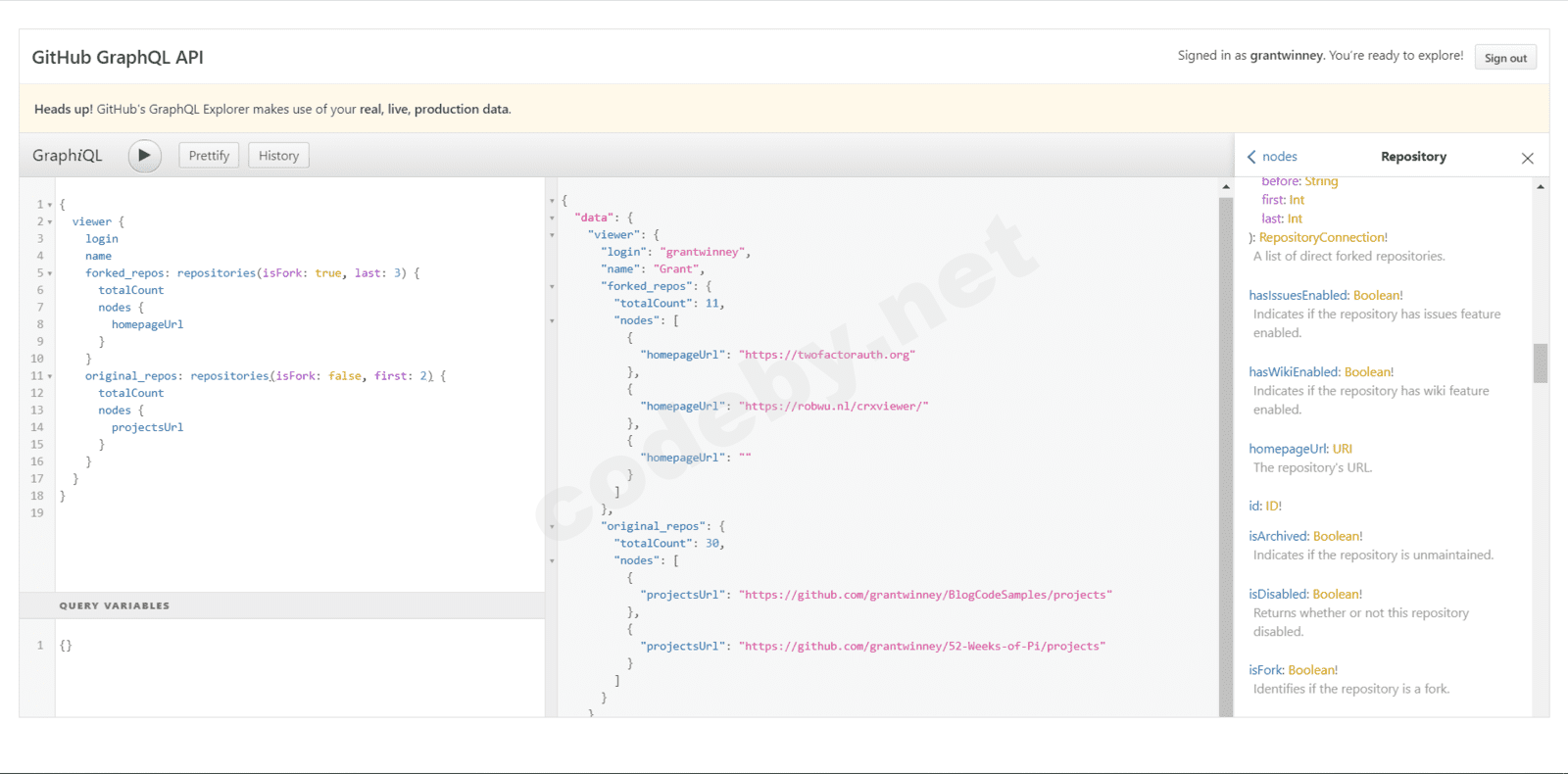
Task: Click inside the query variables editor
Action: 294,676
